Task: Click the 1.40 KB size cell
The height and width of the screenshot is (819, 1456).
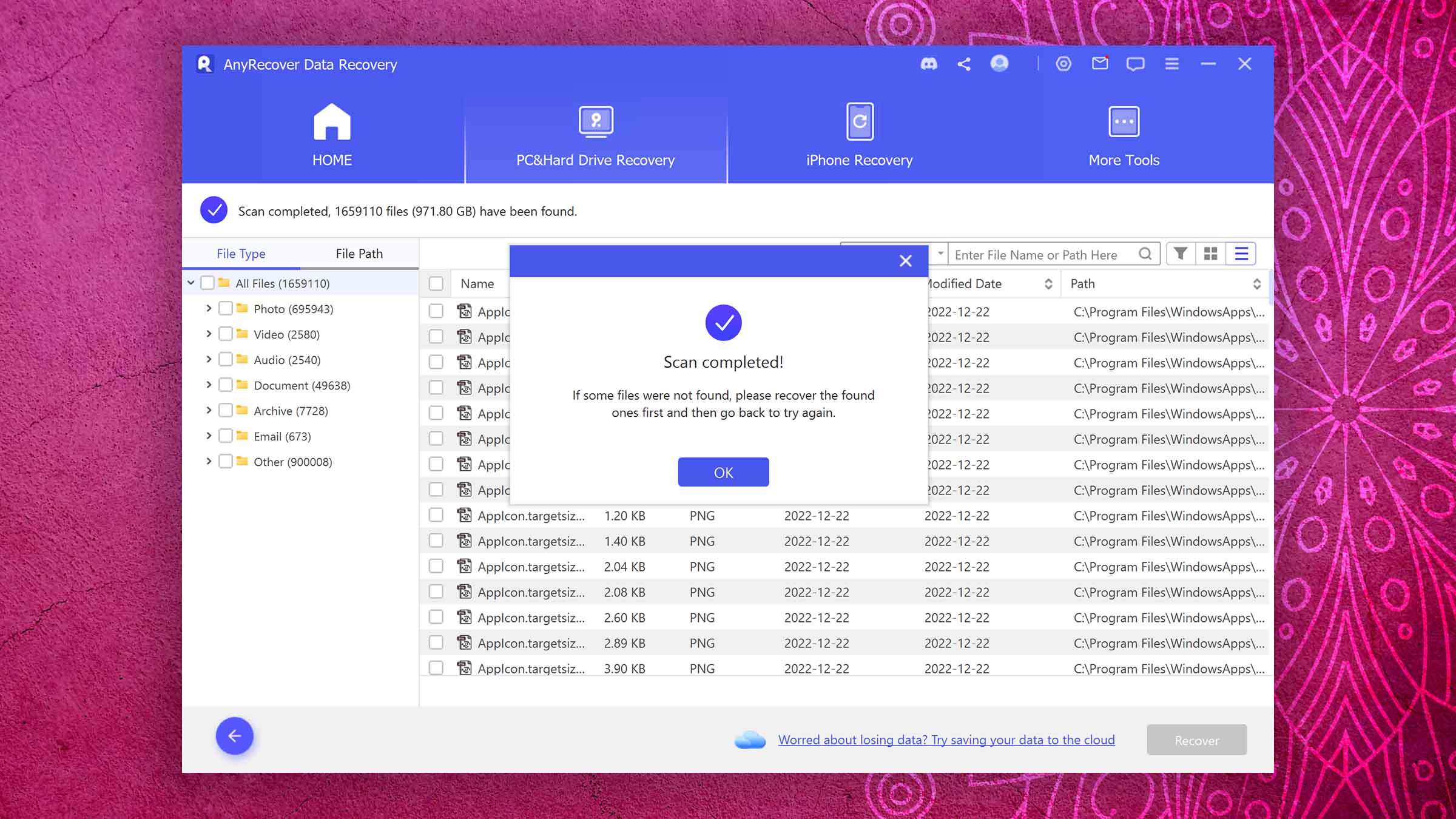Action: [624, 541]
